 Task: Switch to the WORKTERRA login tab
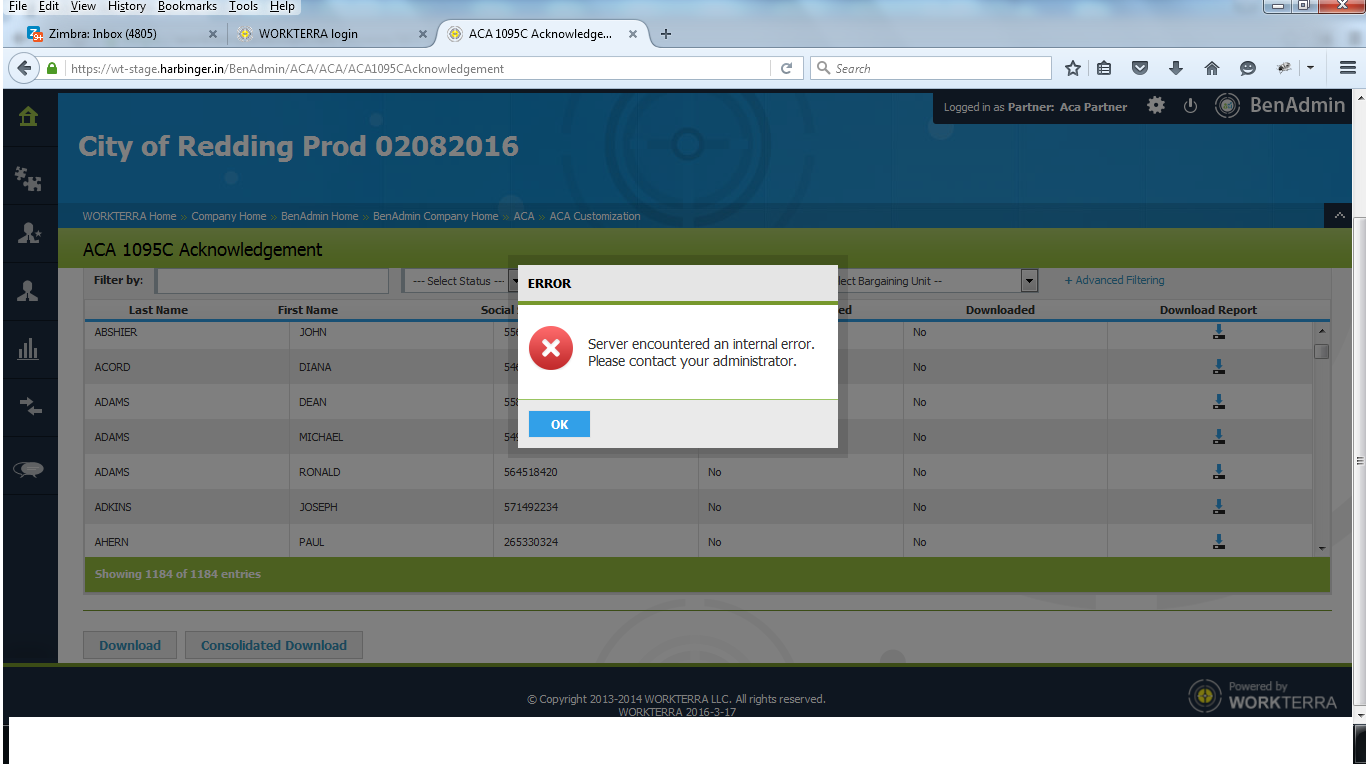click(x=308, y=34)
